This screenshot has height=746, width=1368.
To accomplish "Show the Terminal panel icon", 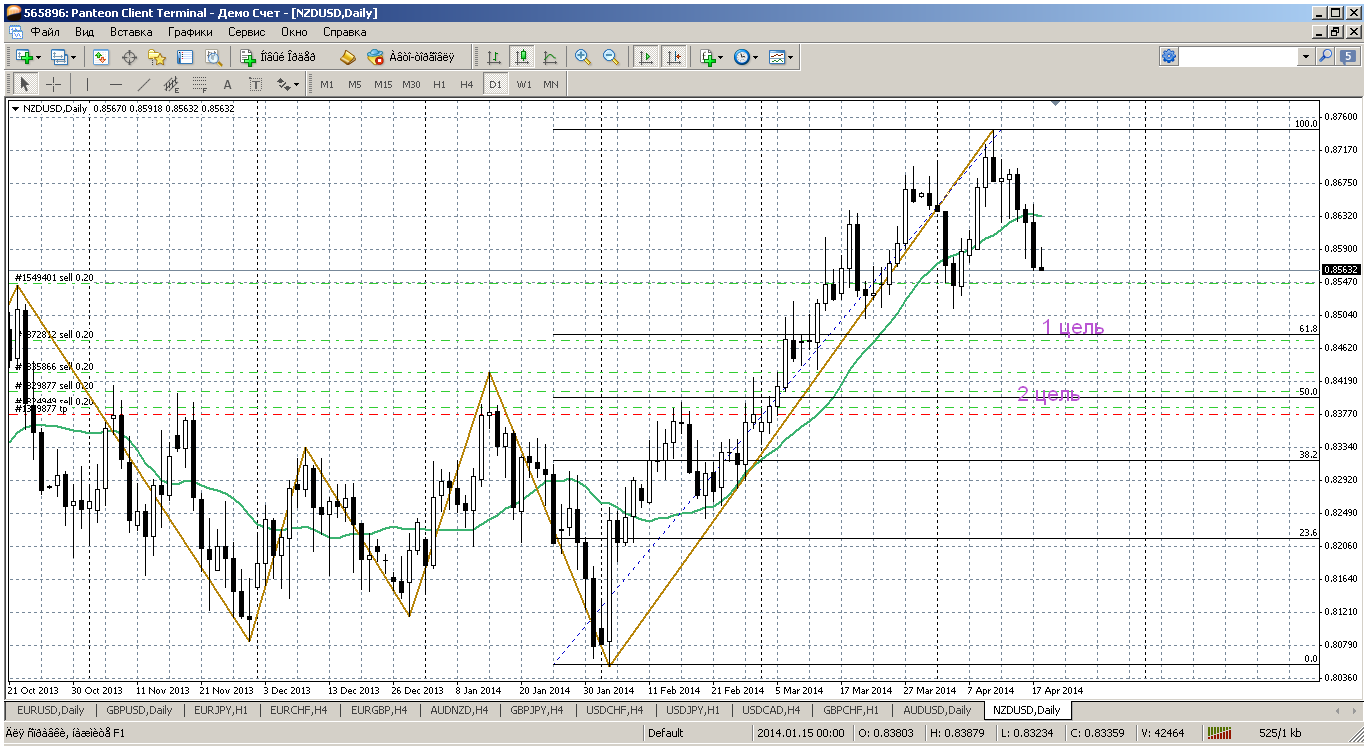I will (x=185, y=58).
